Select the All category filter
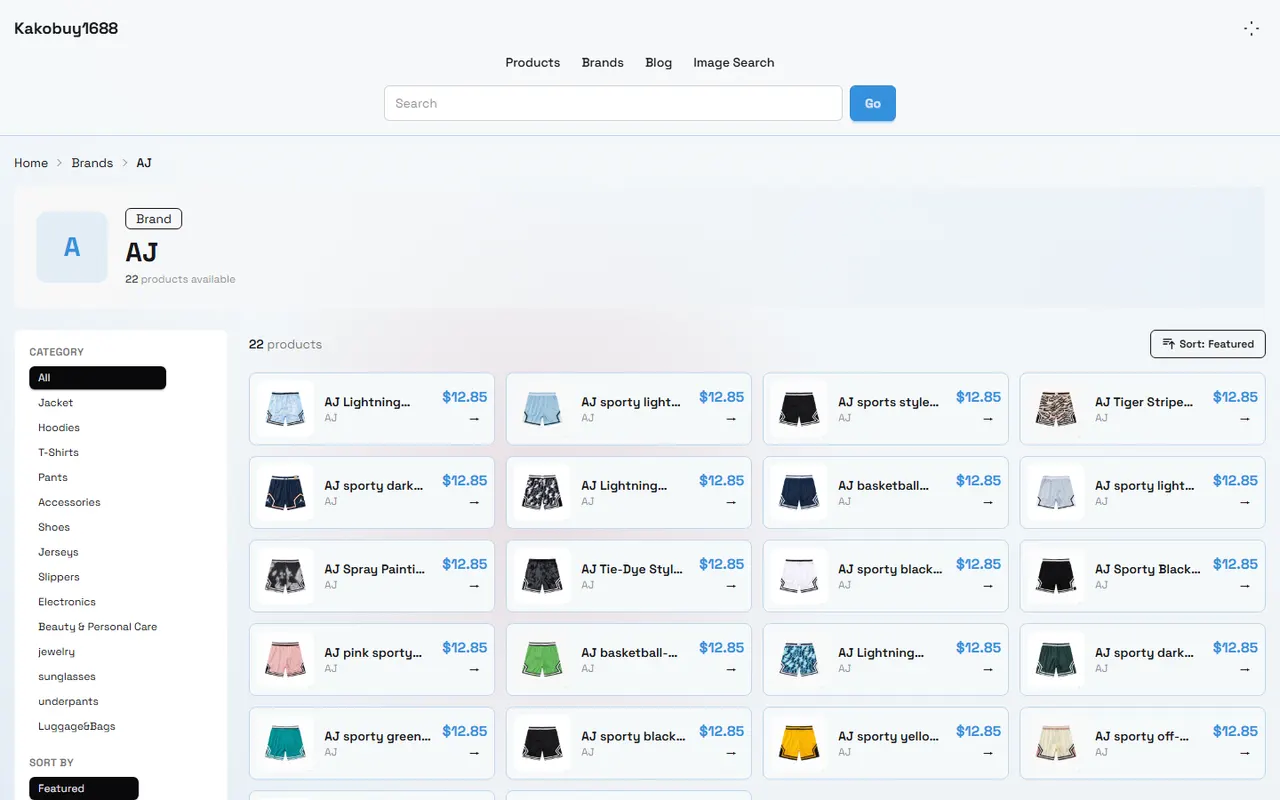 [98, 378]
